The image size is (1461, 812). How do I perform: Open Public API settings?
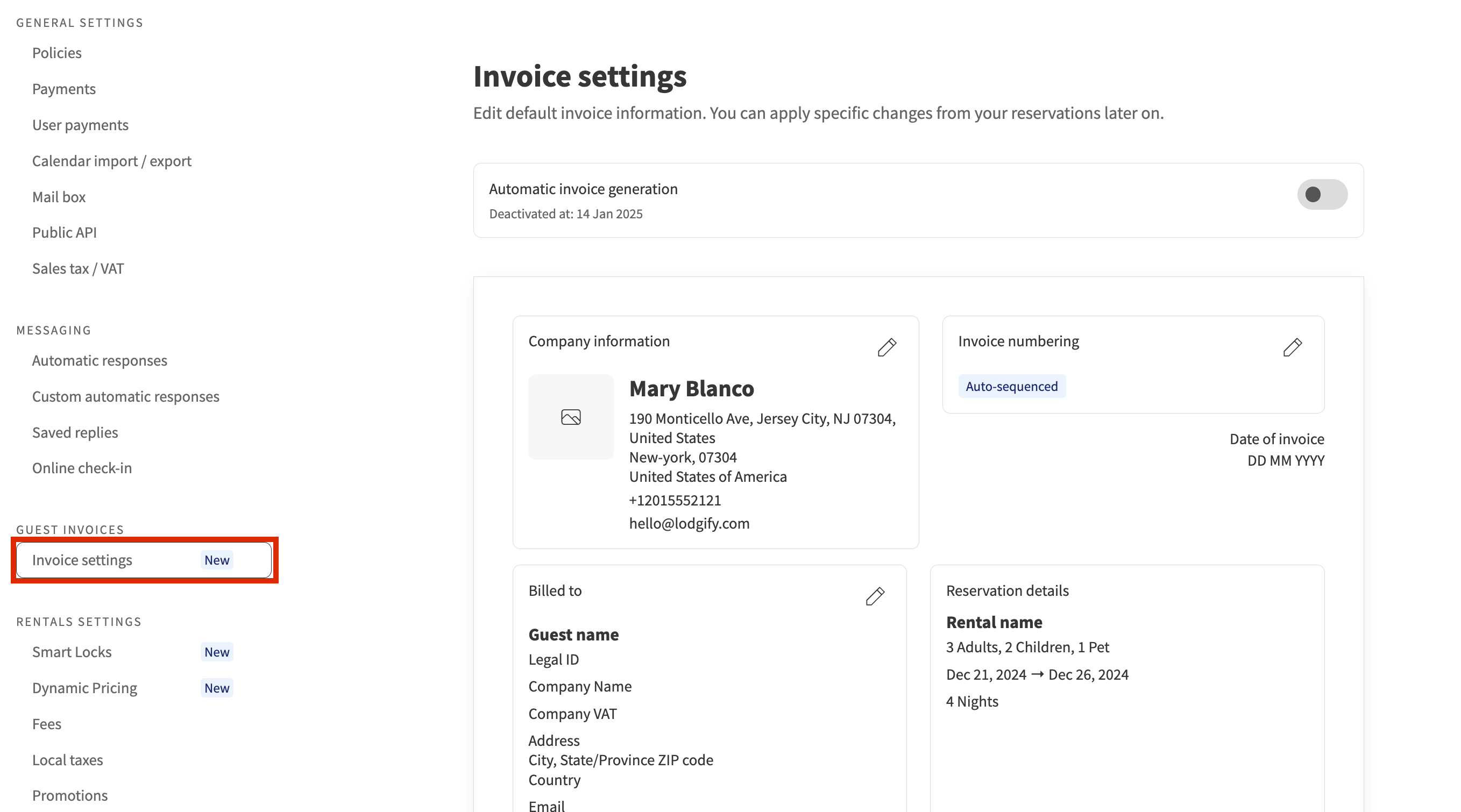[64, 232]
